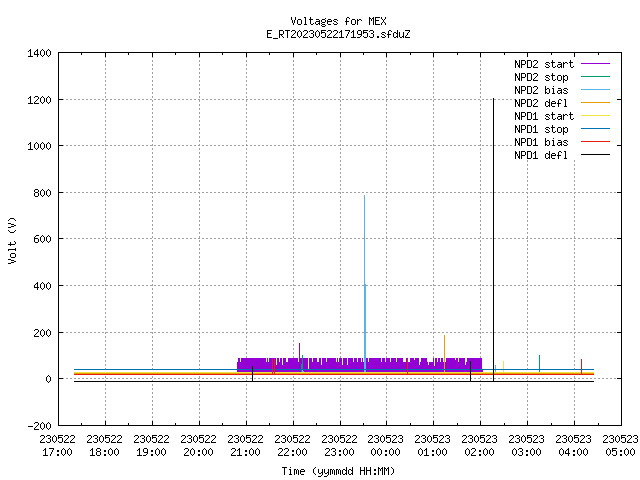This screenshot has height=480, width=640.
Task: Click the x-axis tick 230523 01:00
Action: pos(432,446)
